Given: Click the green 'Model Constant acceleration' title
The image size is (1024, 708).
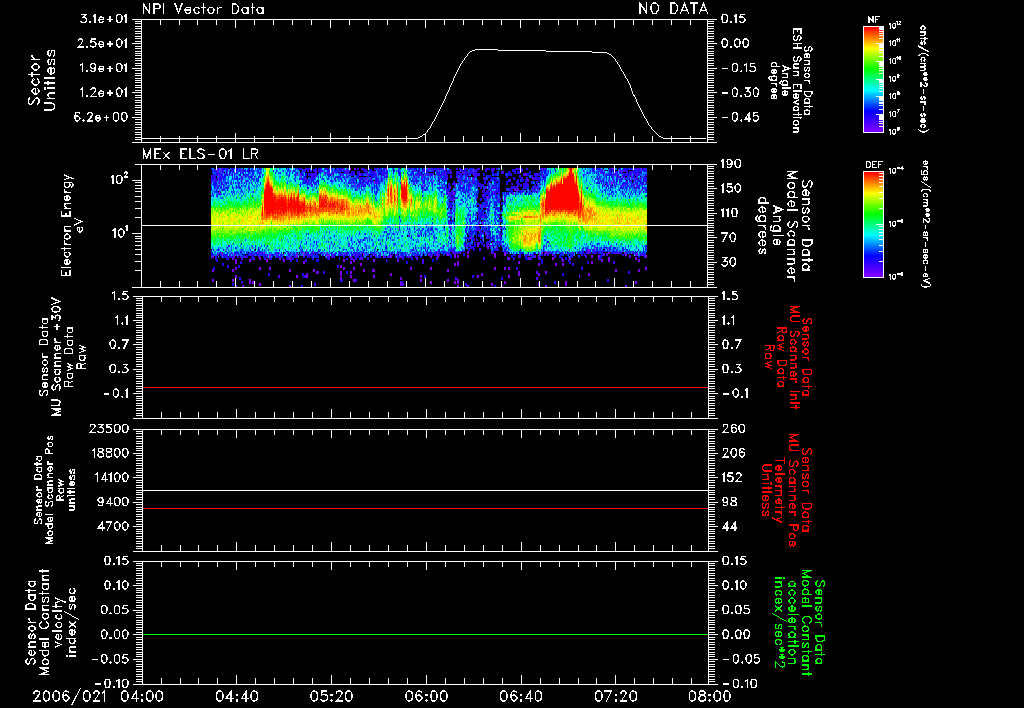Looking at the screenshot, I should click(x=801, y=623).
